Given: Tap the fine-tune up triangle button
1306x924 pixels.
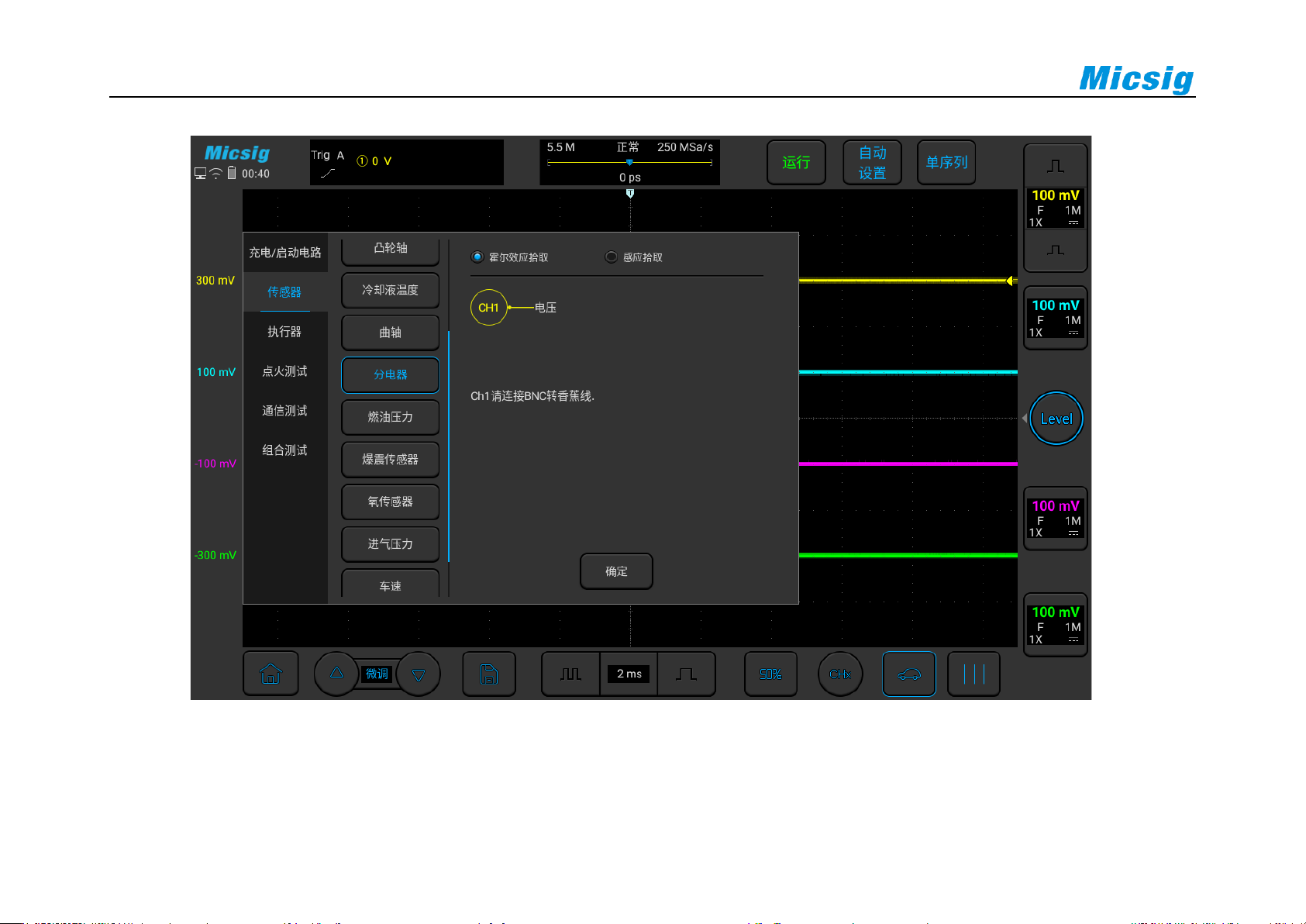Looking at the screenshot, I should pyautogui.click(x=336, y=673).
